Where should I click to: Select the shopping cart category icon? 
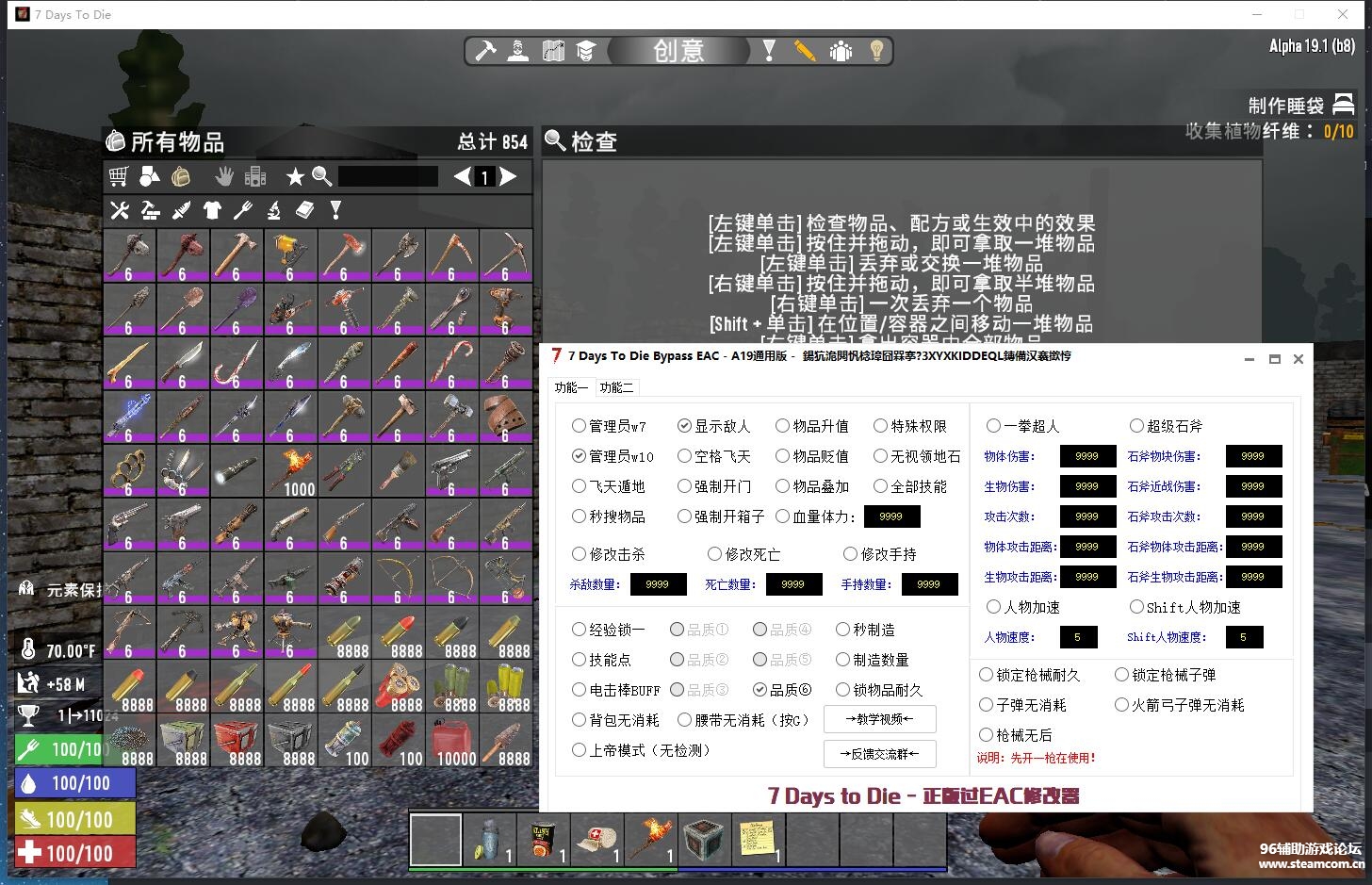point(119,176)
